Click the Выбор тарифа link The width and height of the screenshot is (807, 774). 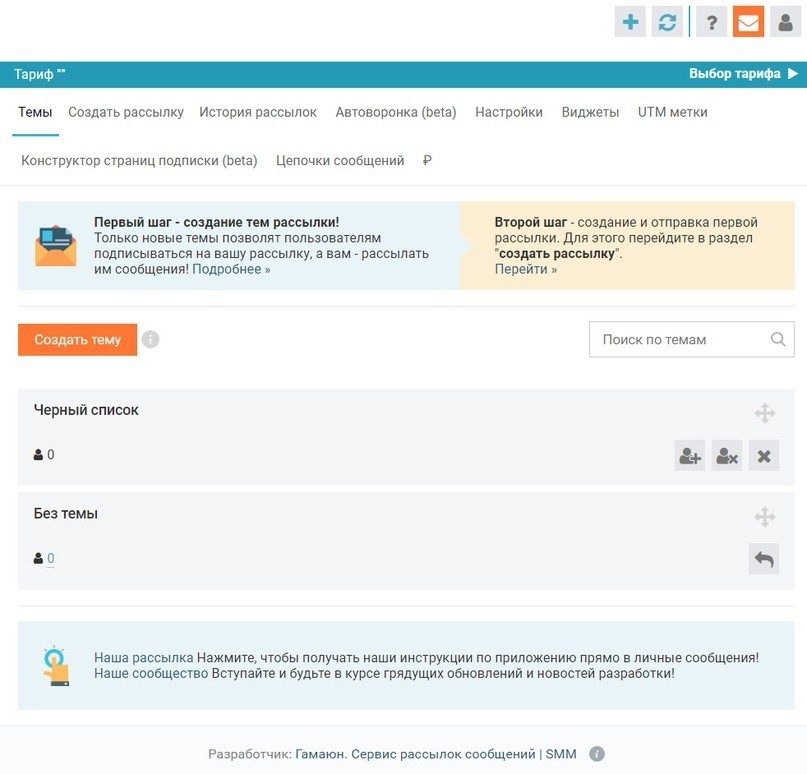(734, 74)
